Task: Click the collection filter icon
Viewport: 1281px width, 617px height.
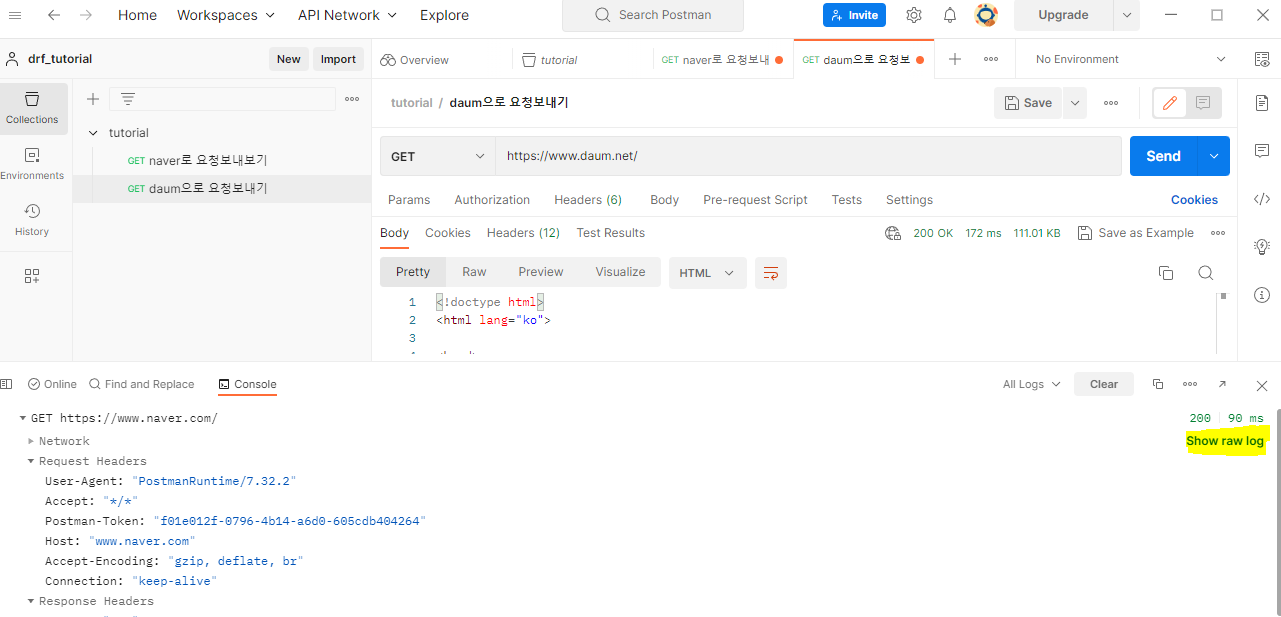Action: click(x=128, y=99)
